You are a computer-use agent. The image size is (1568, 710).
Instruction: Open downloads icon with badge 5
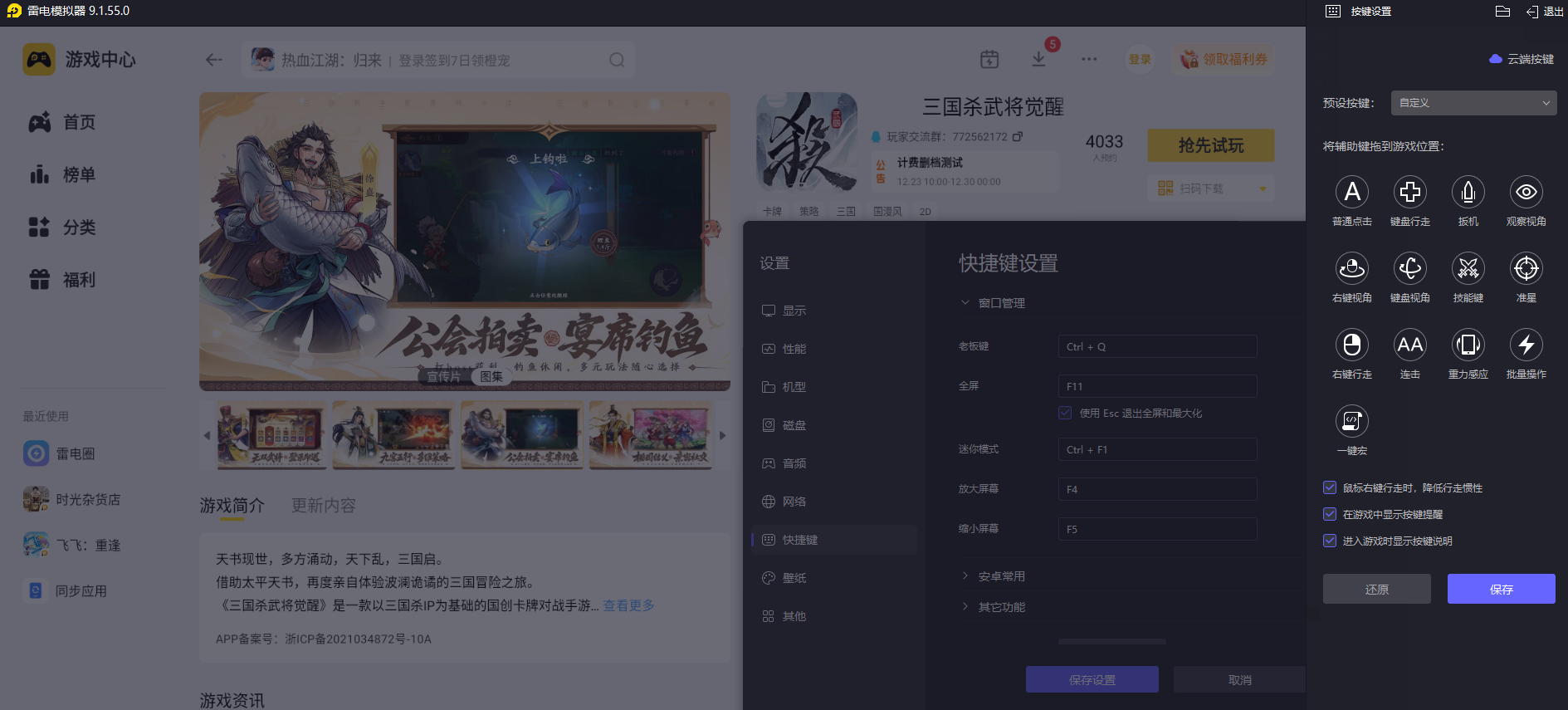coord(1038,60)
